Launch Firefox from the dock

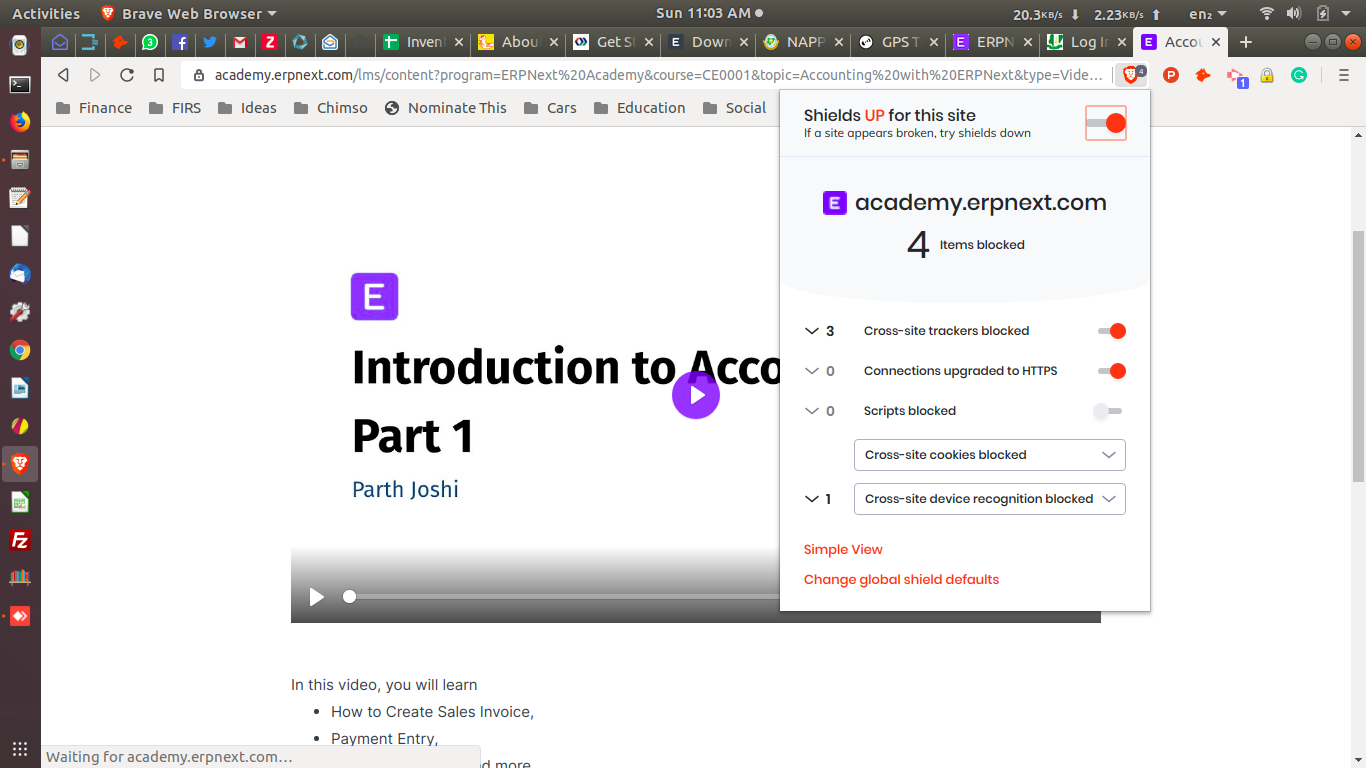point(20,122)
